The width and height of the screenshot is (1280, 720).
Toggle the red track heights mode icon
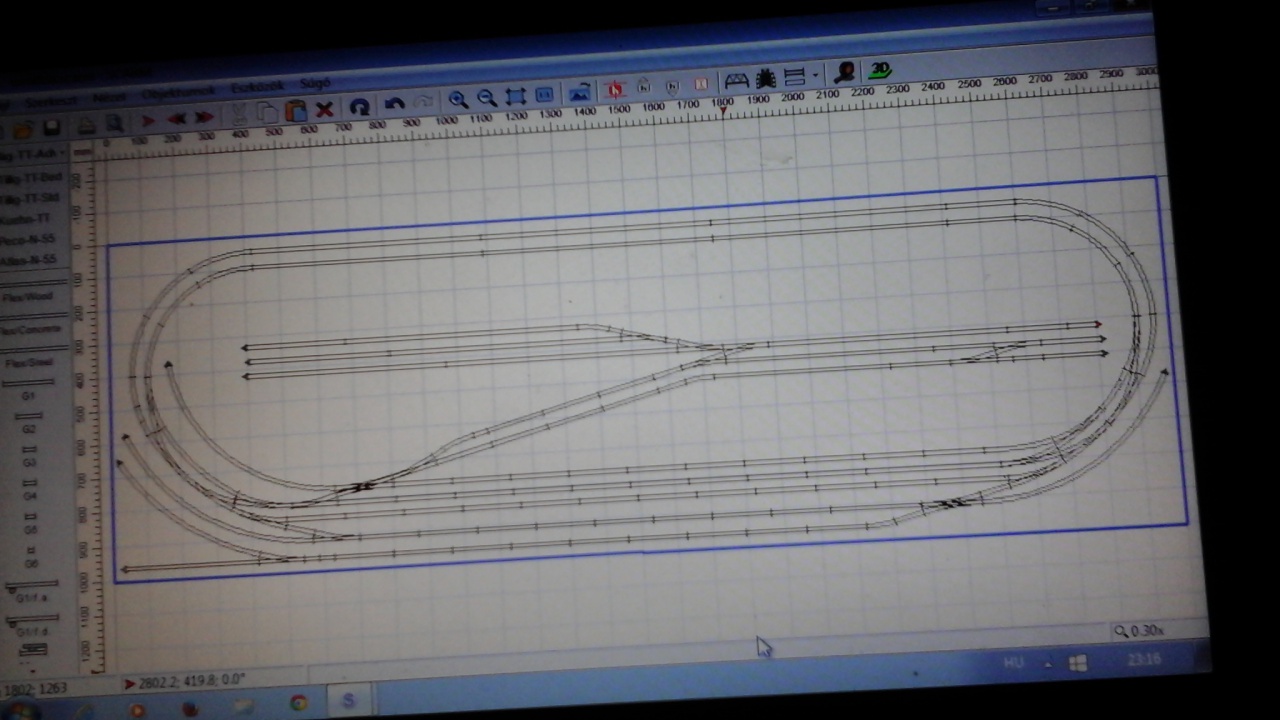click(614, 89)
